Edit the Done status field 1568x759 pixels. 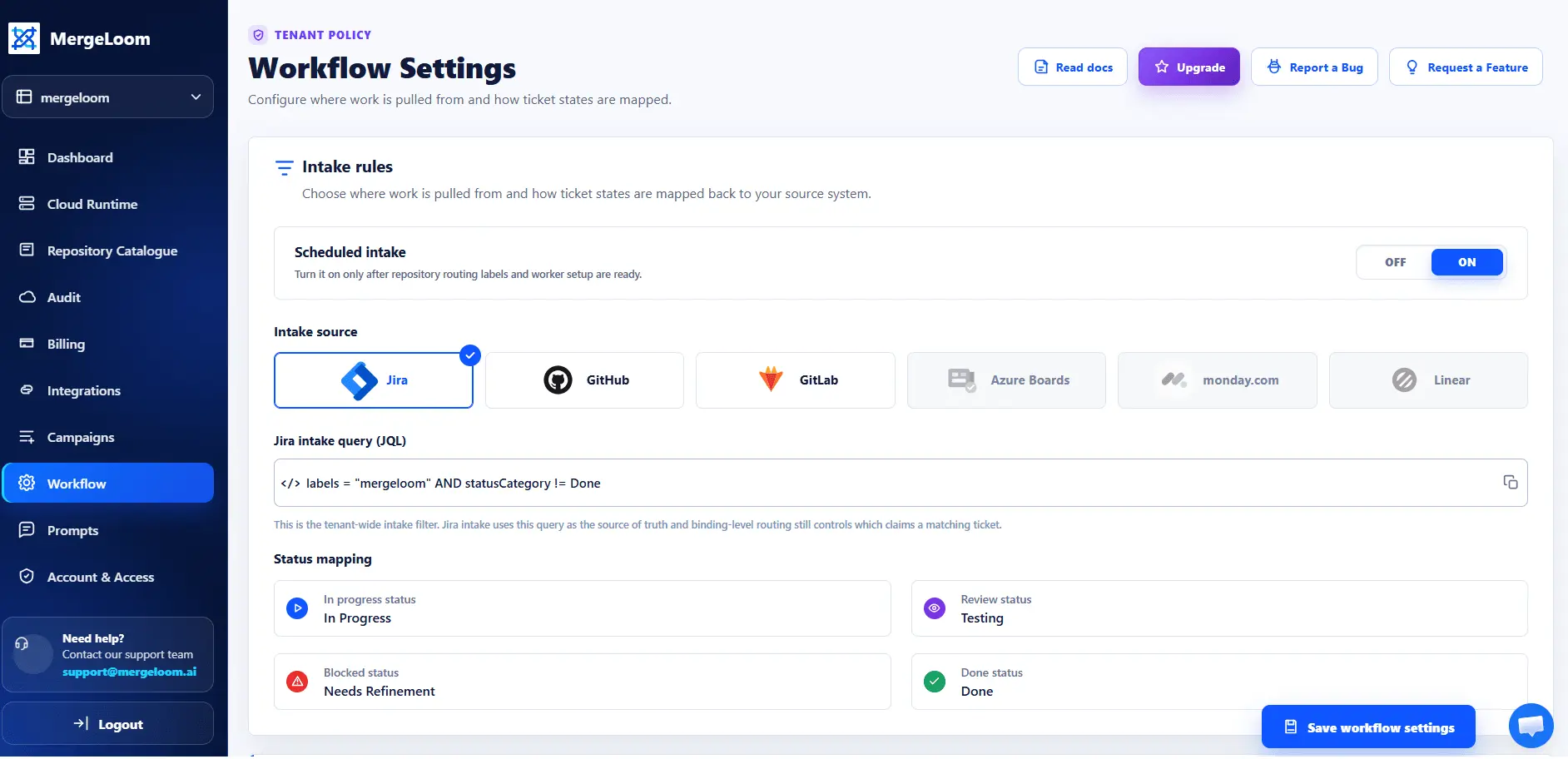tap(1219, 682)
